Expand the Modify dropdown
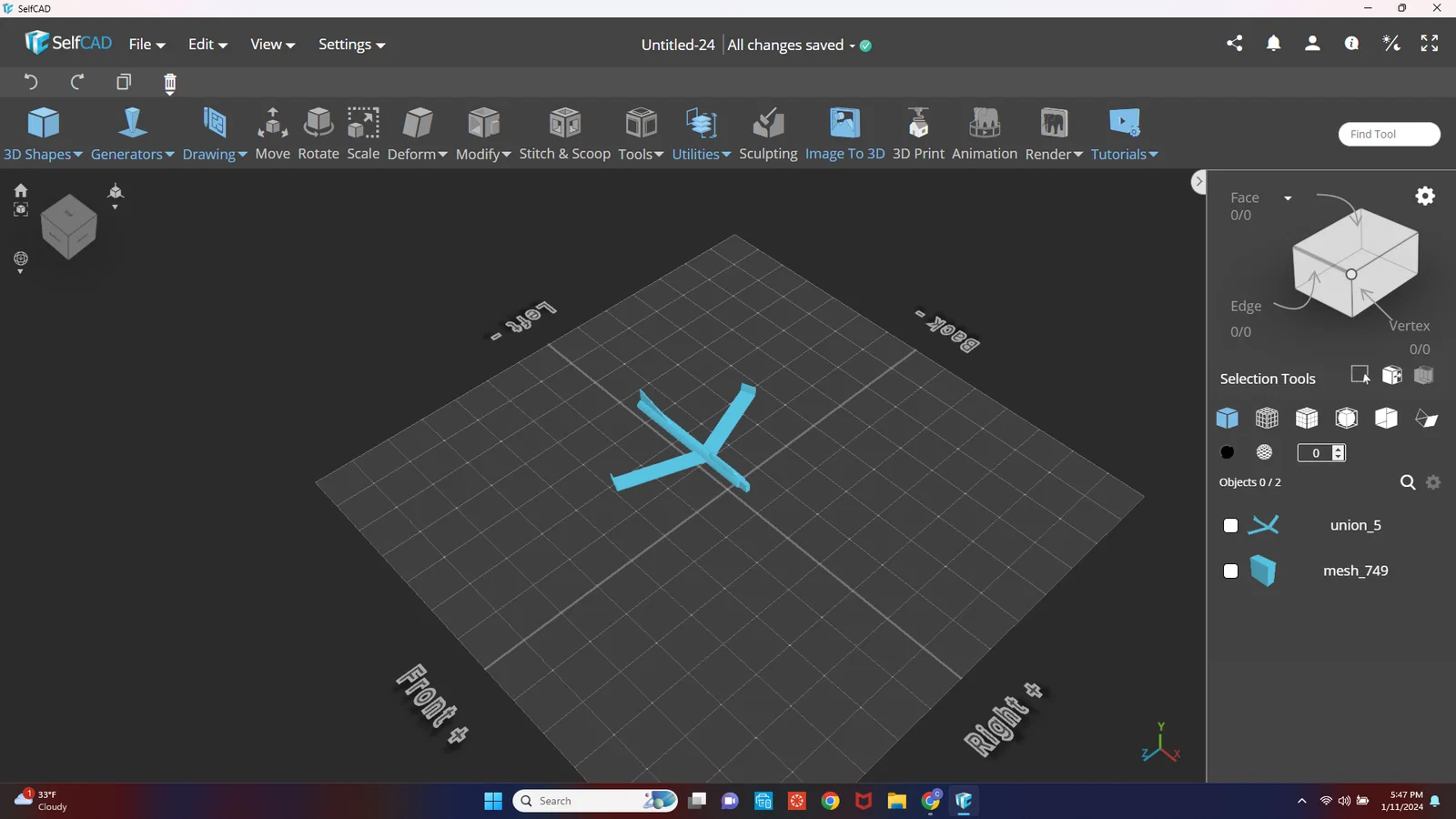Viewport: 1456px width, 819px height. click(506, 155)
